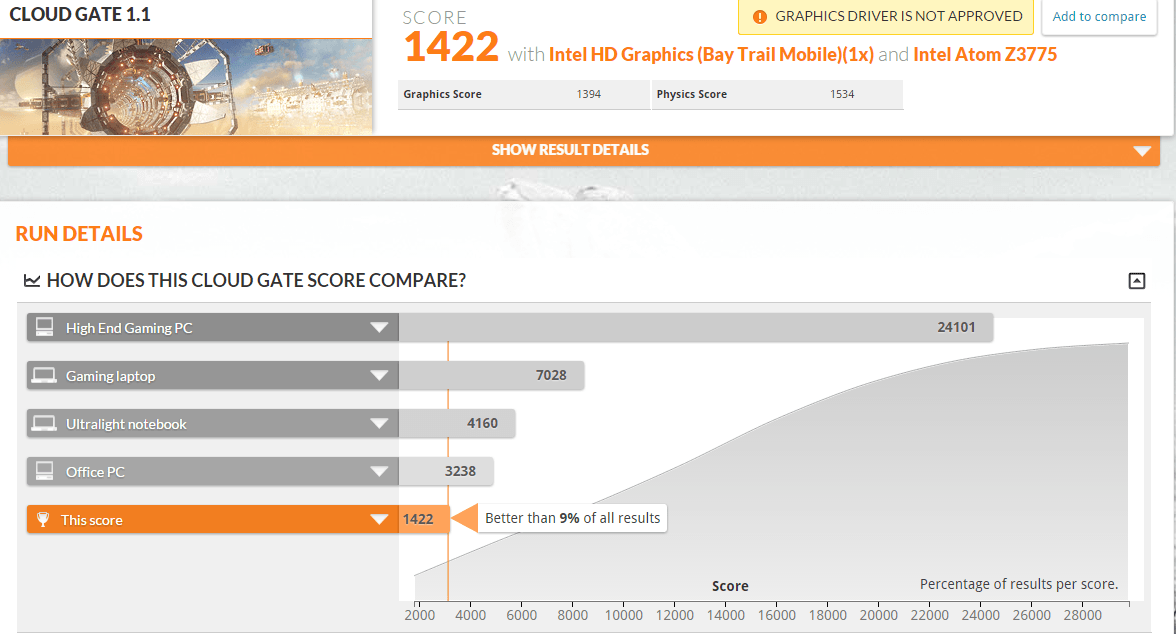Click the chart icon beside comparison heading

(32, 281)
